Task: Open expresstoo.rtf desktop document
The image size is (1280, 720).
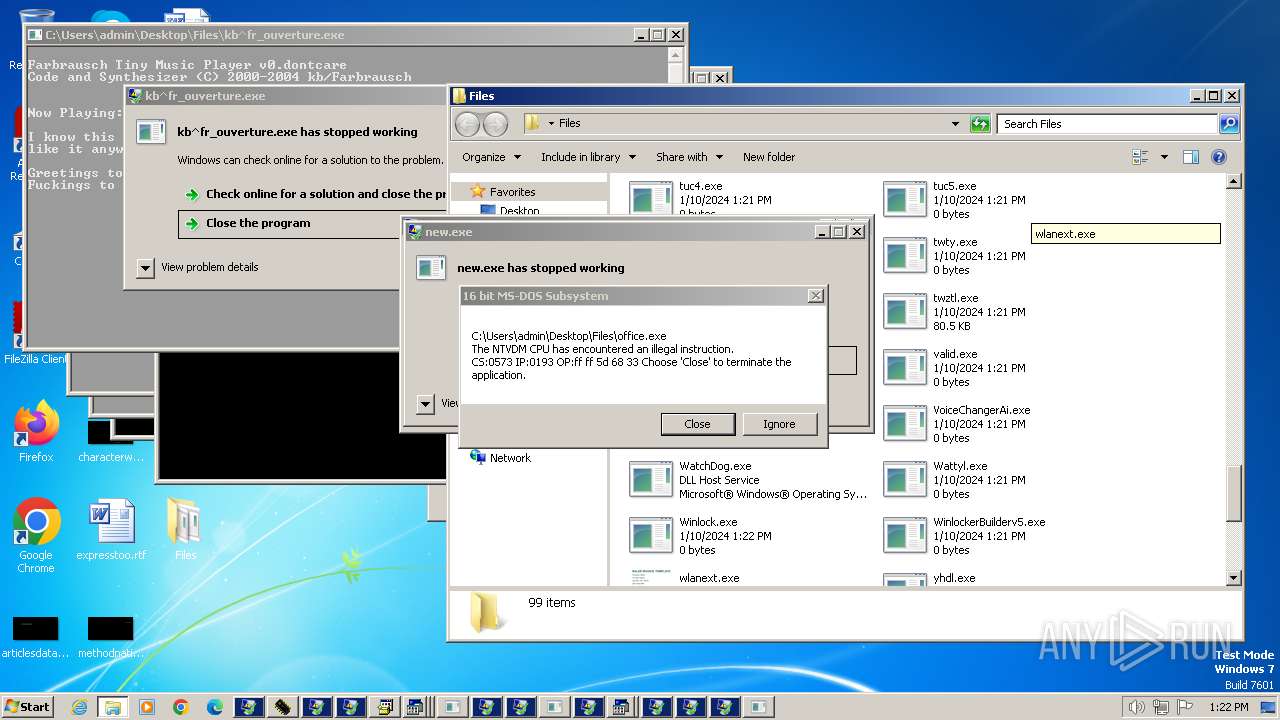Action: click(111, 530)
